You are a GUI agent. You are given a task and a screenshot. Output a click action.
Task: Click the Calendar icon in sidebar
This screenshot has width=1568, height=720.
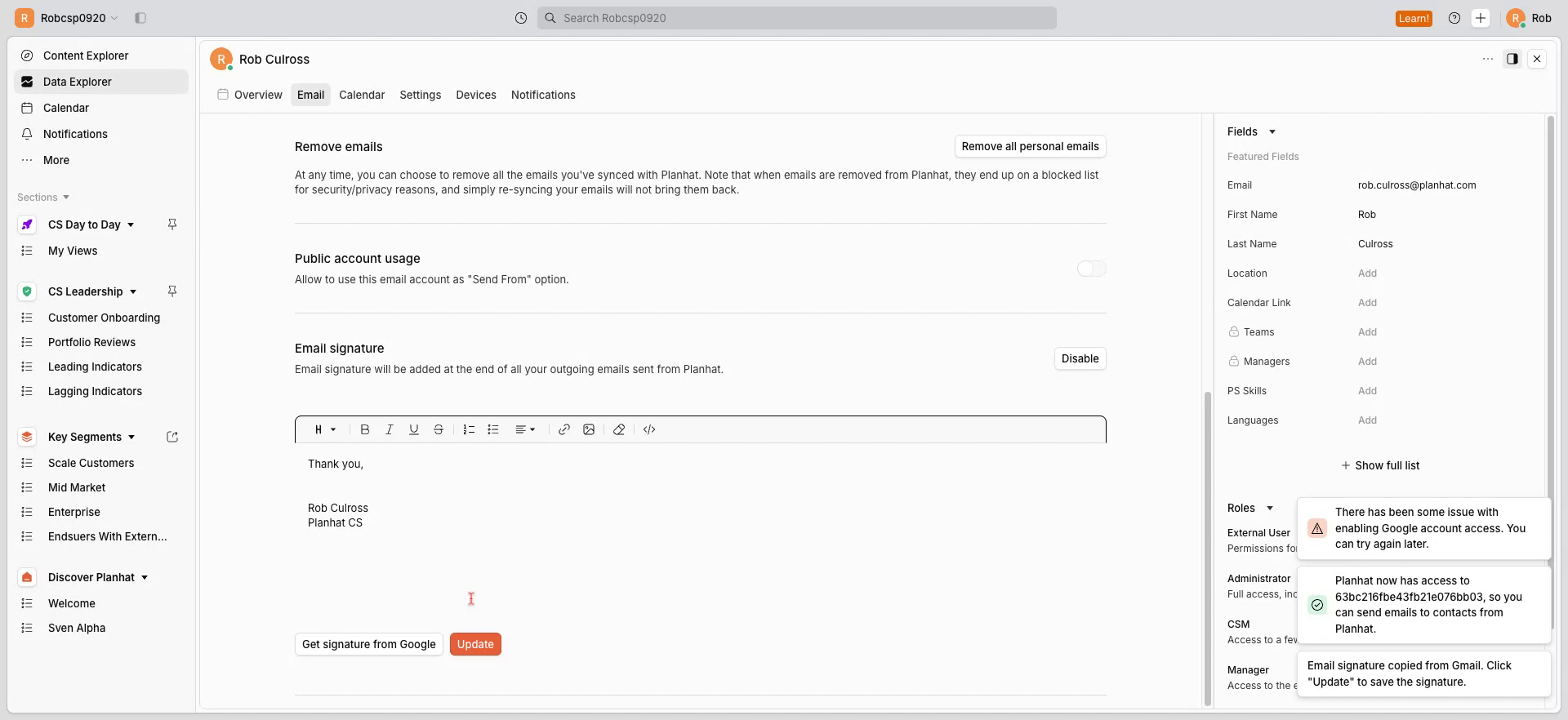click(27, 108)
